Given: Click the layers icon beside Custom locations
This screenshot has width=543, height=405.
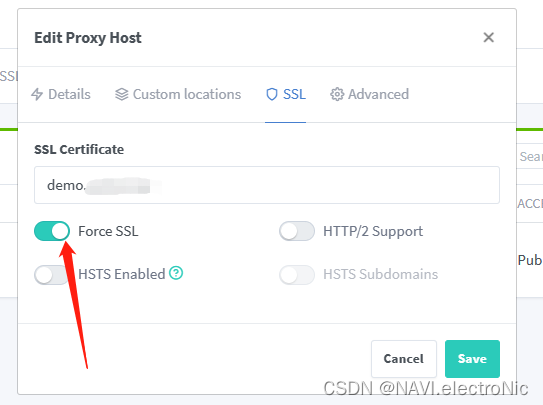Looking at the screenshot, I should (122, 94).
